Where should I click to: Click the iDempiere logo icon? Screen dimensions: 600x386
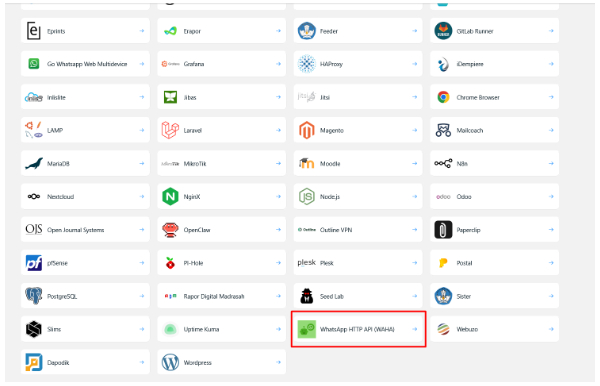coord(443,64)
